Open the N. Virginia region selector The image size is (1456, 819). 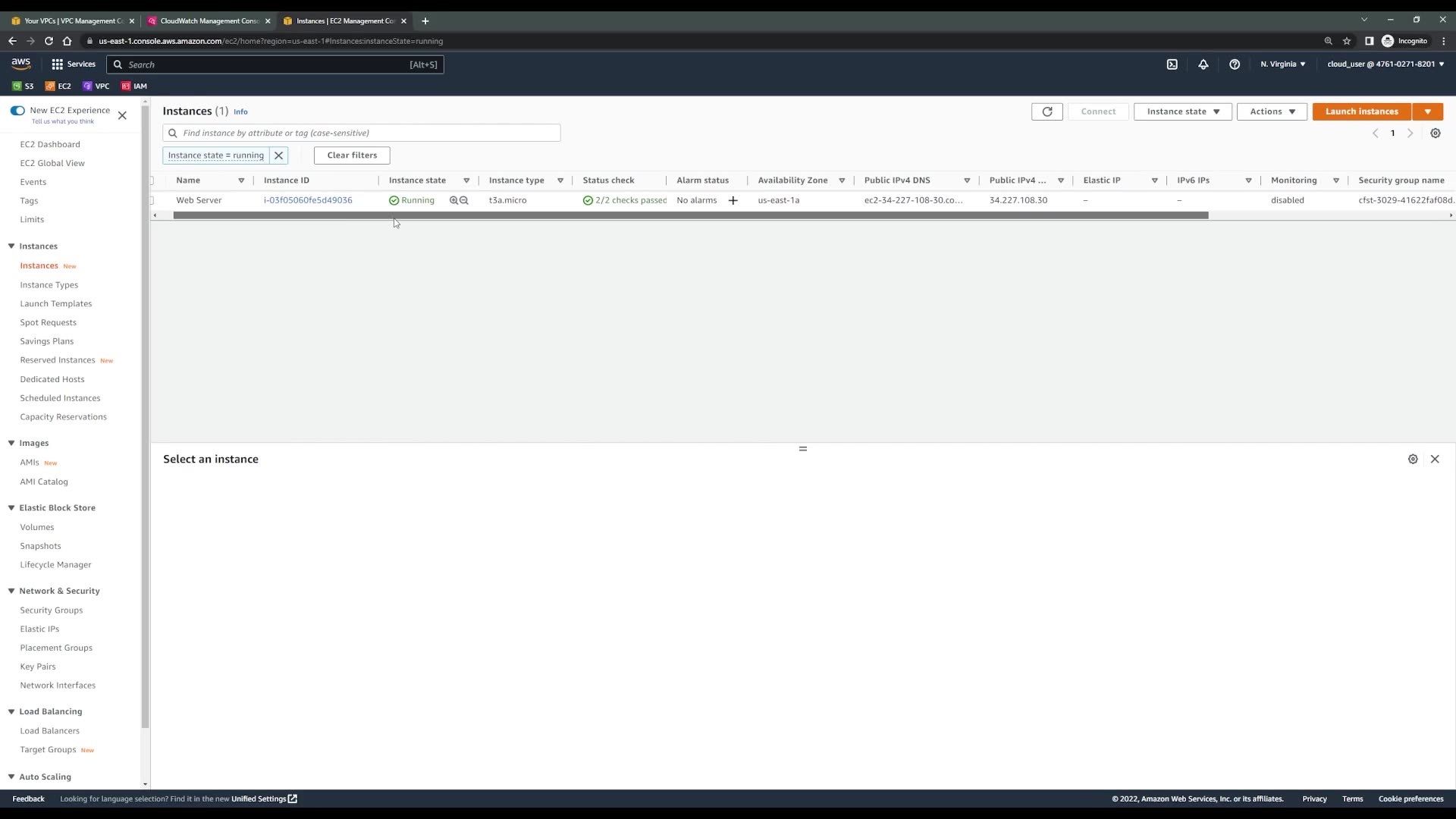click(1282, 64)
